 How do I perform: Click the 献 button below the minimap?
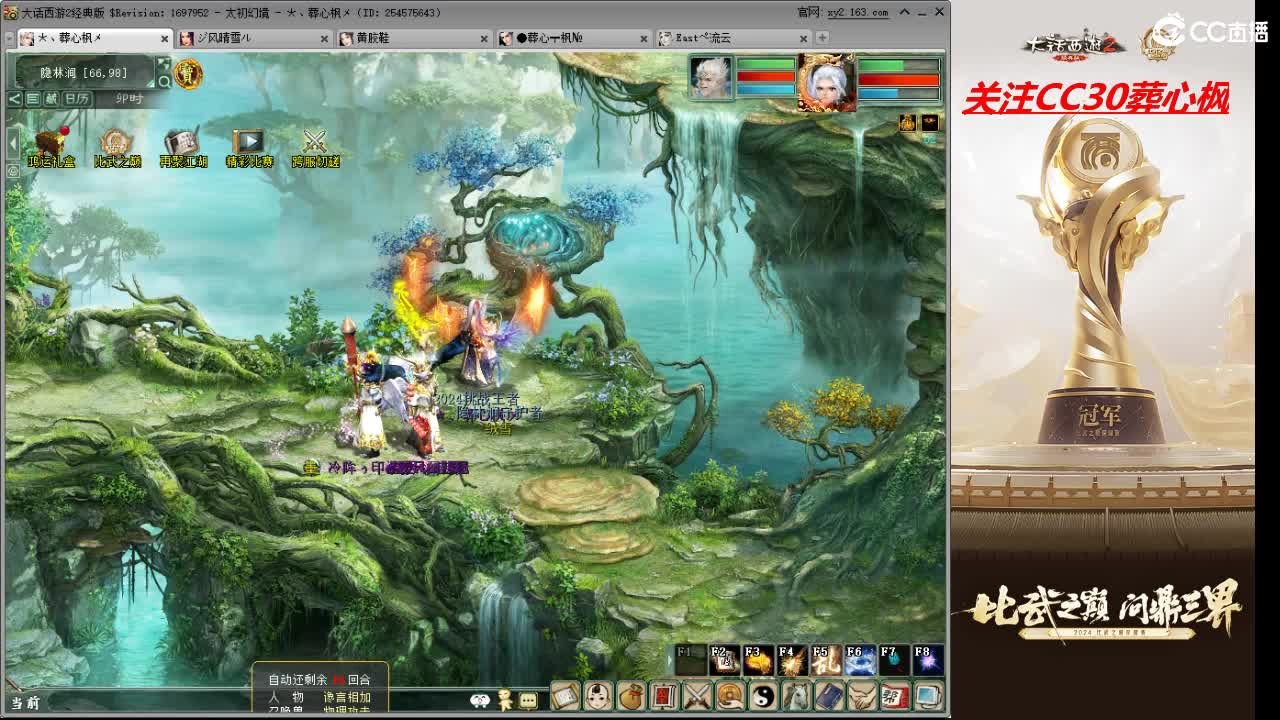point(51,98)
